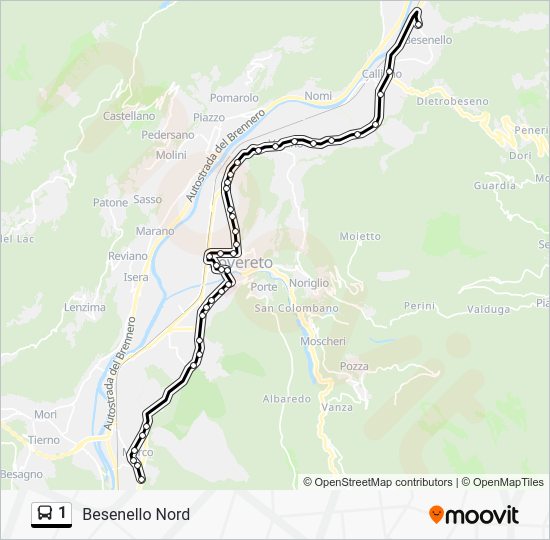Click the northernmost stop marker at Besenello
The width and height of the screenshot is (550, 540).
418,24
